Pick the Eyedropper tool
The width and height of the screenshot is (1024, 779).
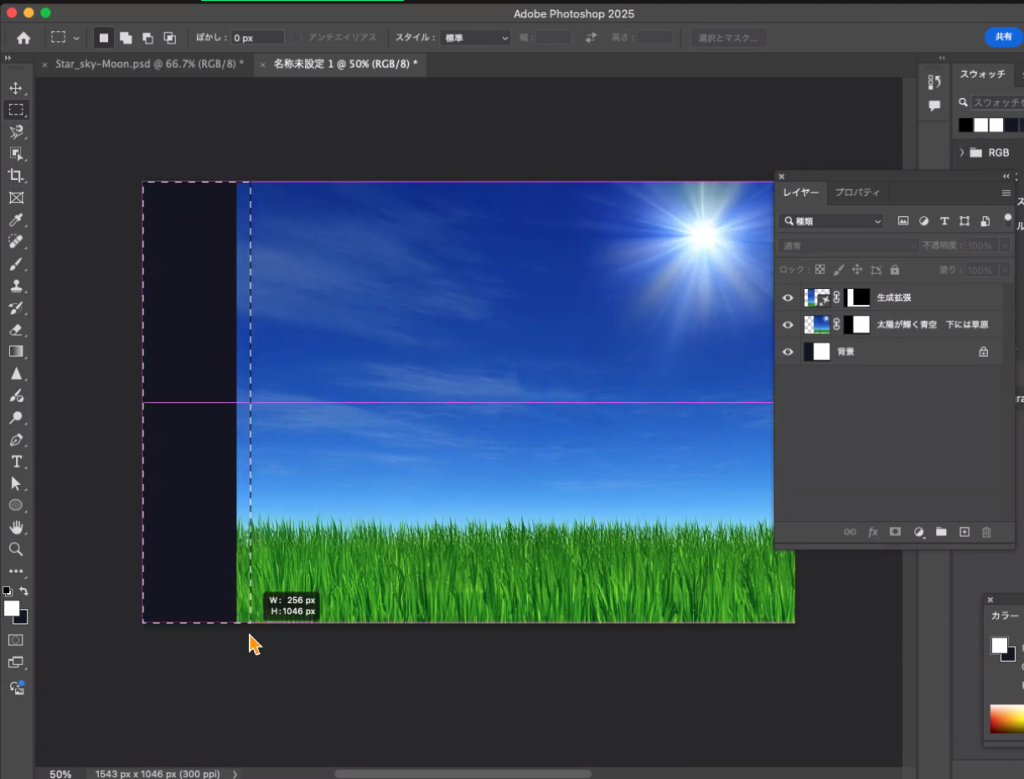(x=16, y=219)
